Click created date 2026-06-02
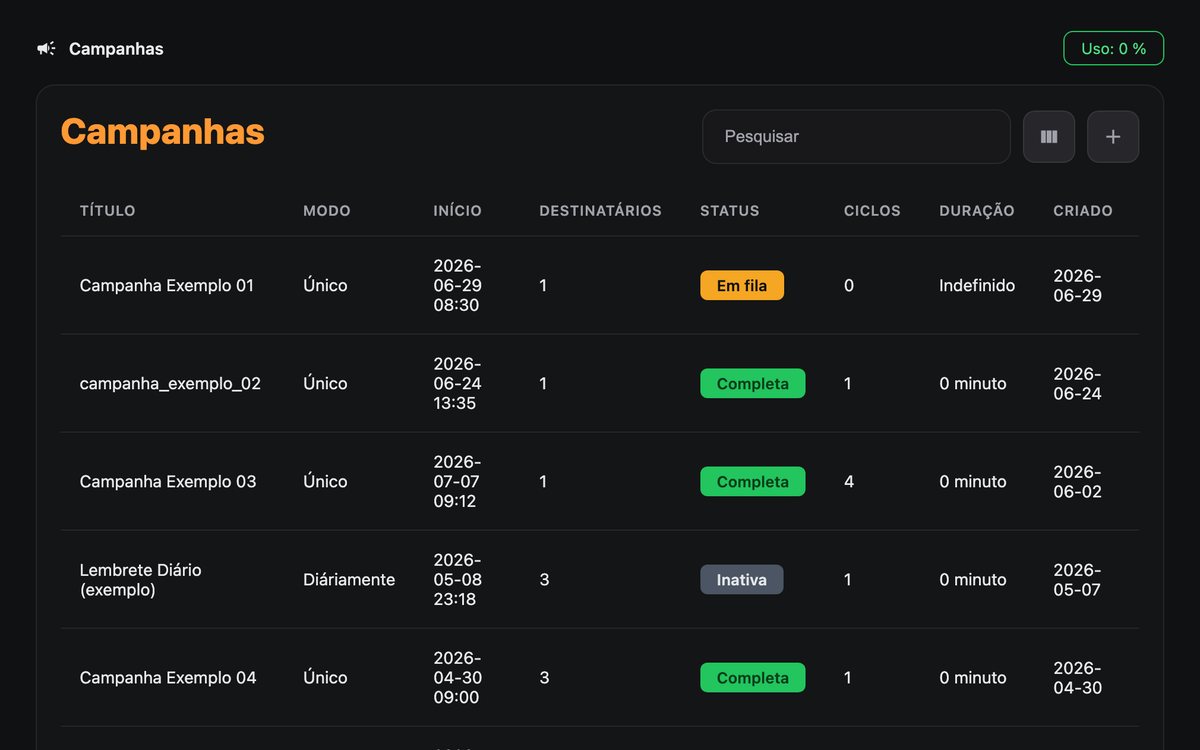1200x750 pixels. [1078, 481]
